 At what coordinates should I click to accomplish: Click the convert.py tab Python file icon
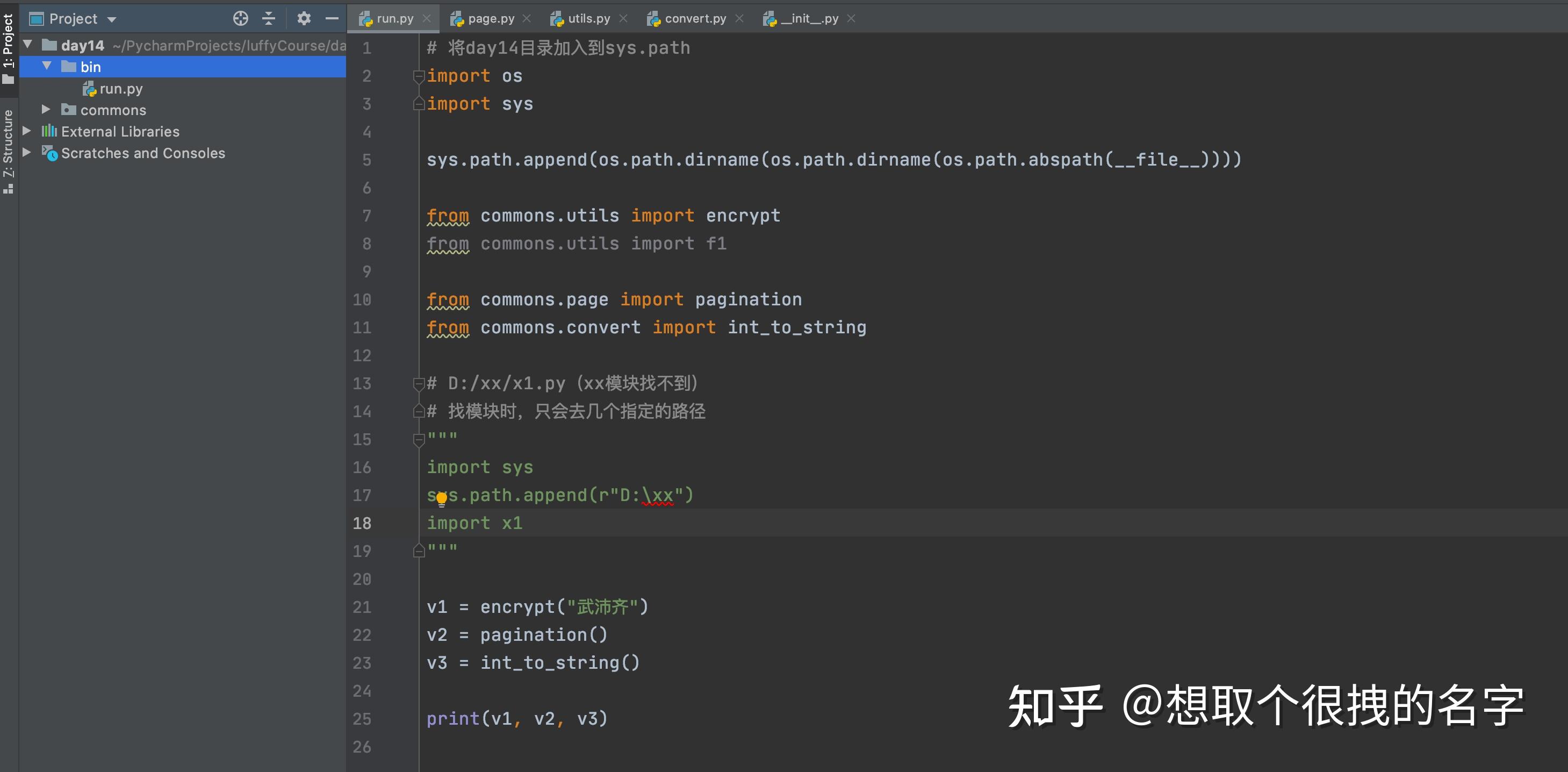653,19
